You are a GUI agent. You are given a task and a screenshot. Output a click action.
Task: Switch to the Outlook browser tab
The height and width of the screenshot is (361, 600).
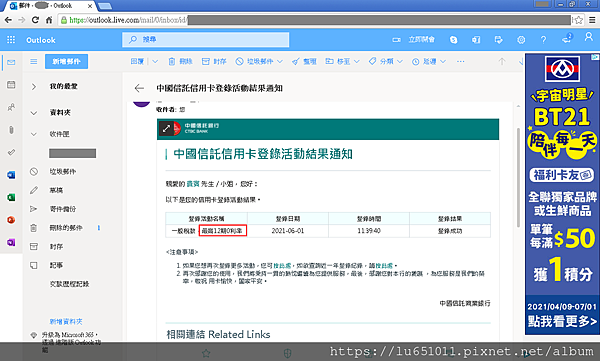50,6
